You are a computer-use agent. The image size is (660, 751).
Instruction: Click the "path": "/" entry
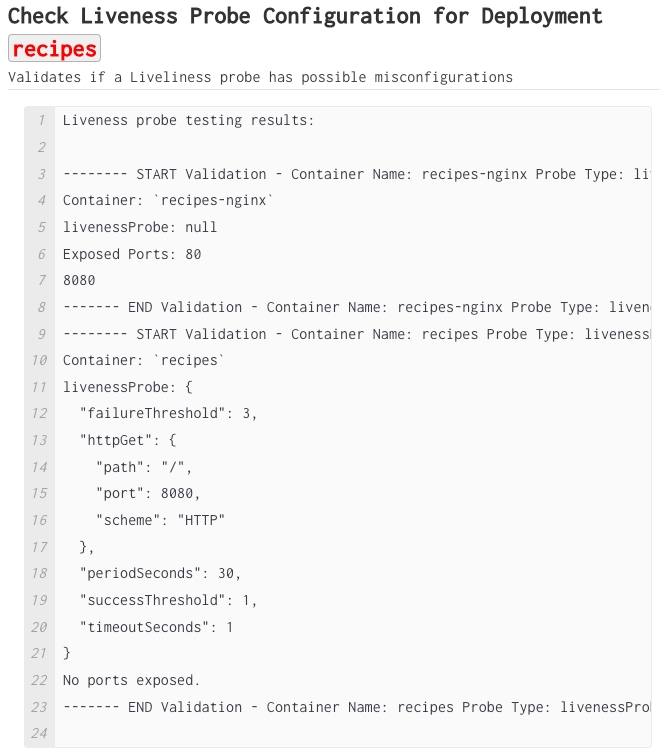144,467
